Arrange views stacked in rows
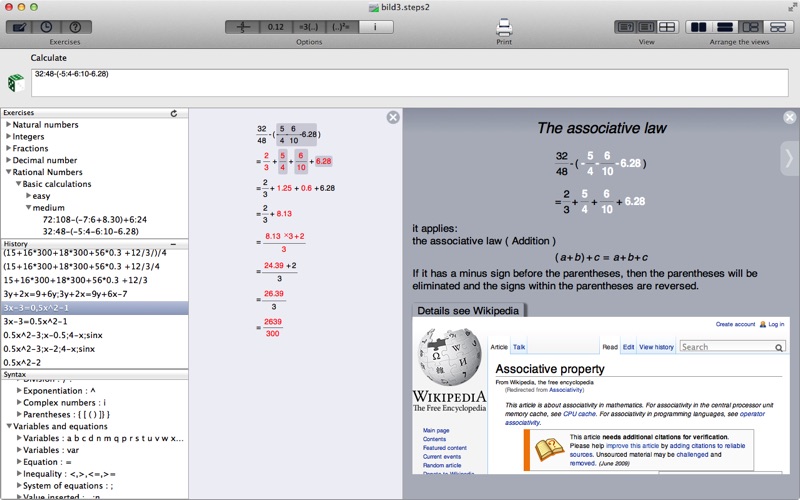Viewport: 800px width, 500px height. (x=725, y=27)
